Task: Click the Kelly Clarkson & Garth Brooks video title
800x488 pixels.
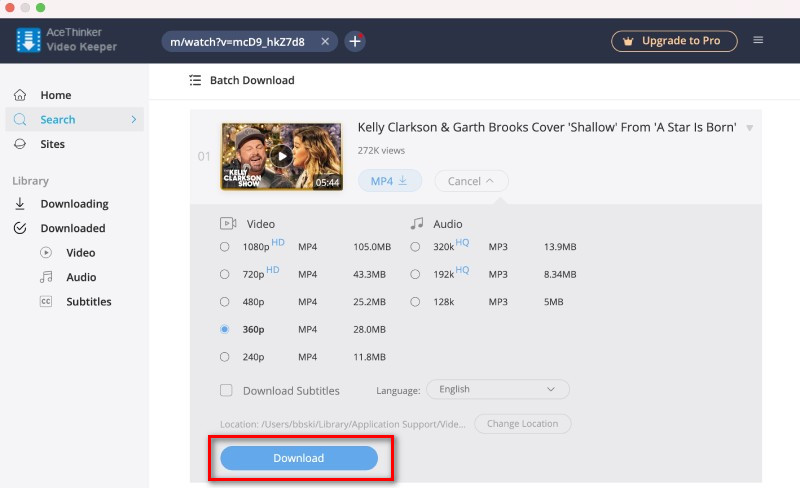Action: click(x=547, y=127)
